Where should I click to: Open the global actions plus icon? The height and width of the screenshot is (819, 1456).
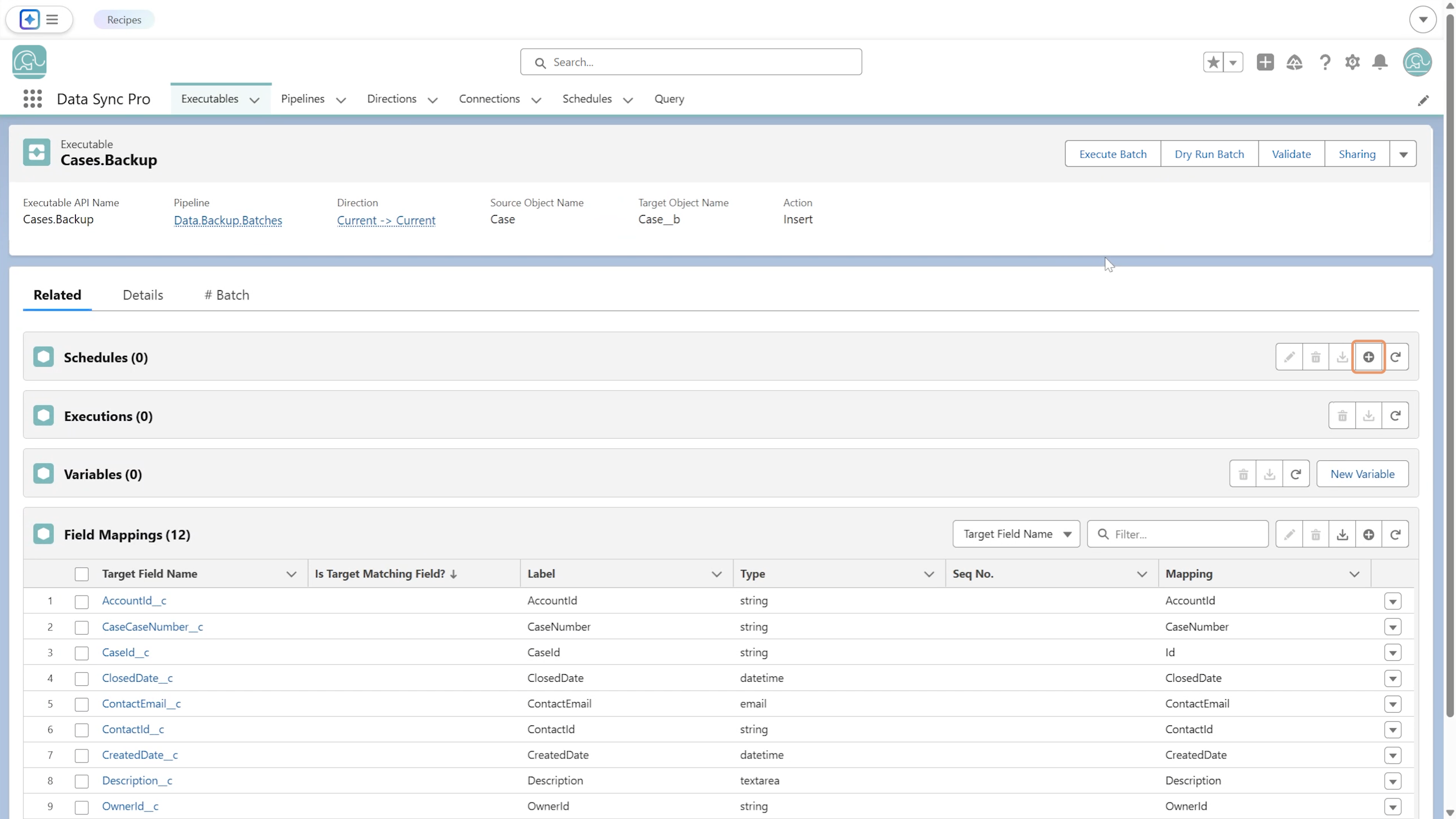coord(1265,62)
